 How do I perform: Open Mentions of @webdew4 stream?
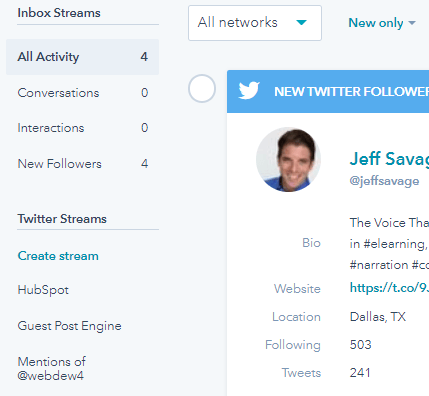click(52, 369)
